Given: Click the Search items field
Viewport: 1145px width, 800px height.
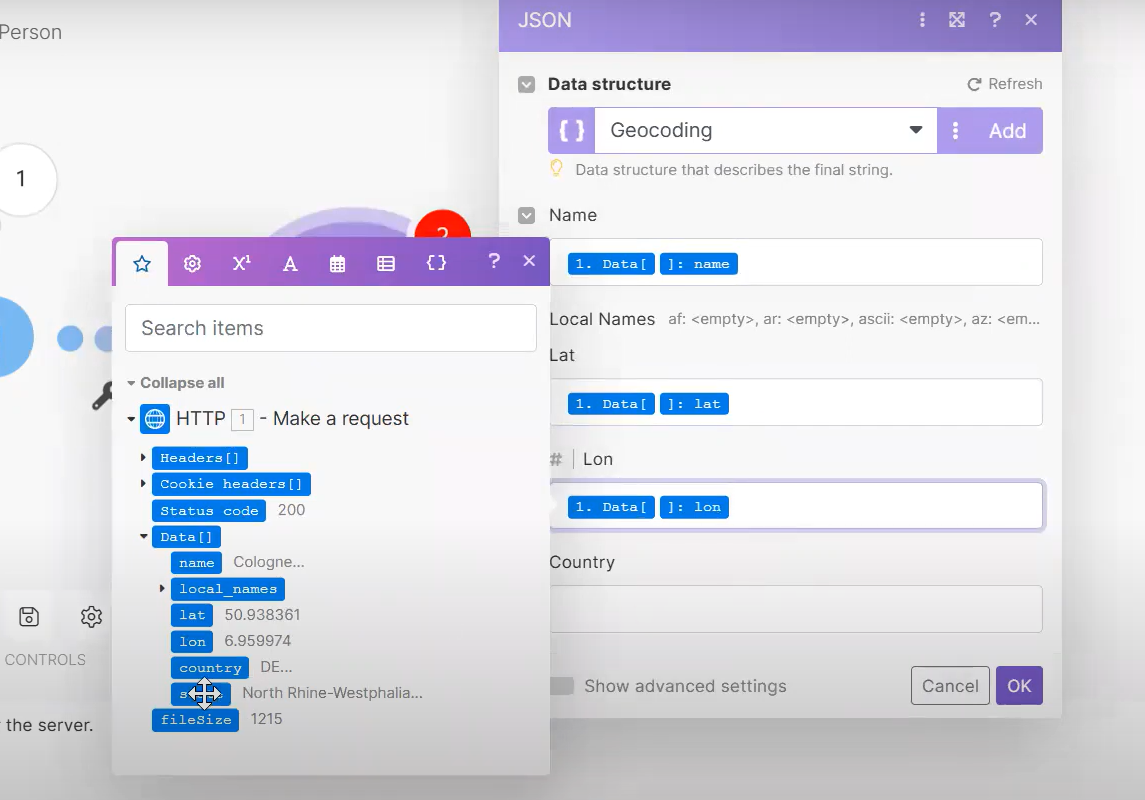Looking at the screenshot, I should pyautogui.click(x=331, y=328).
